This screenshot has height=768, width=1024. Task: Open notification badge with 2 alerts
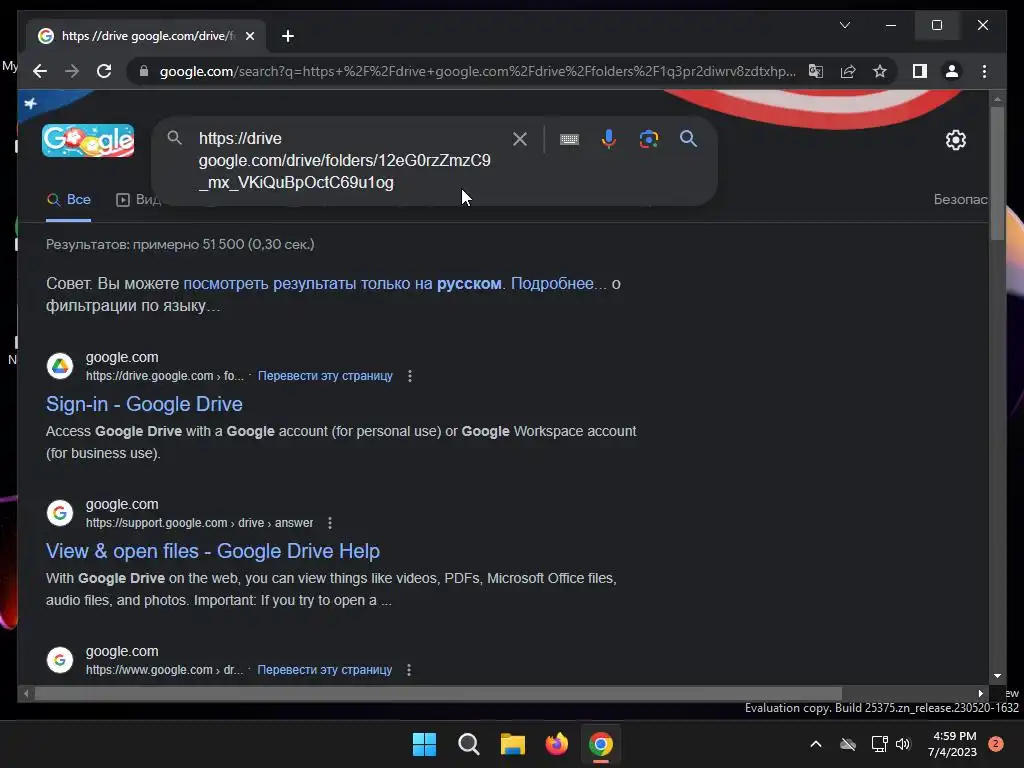pyautogui.click(x=996, y=744)
